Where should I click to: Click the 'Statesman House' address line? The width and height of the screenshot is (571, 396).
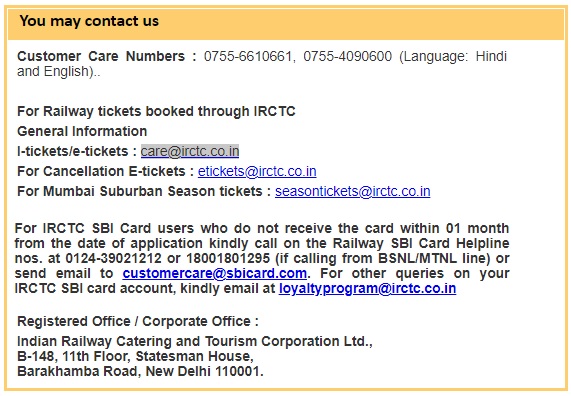click(x=135, y=356)
